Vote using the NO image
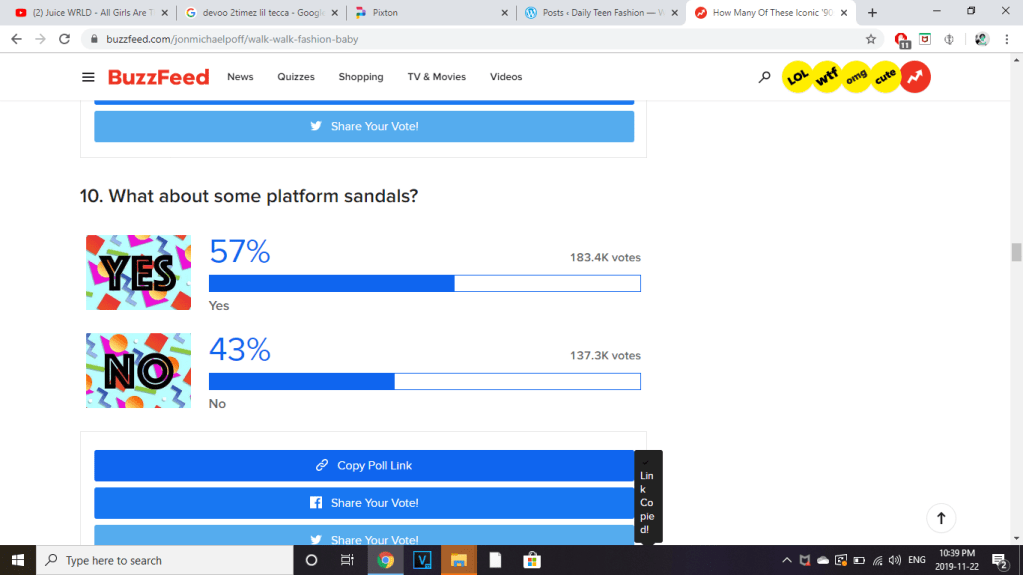This screenshot has height=575, width=1023. coord(138,370)
